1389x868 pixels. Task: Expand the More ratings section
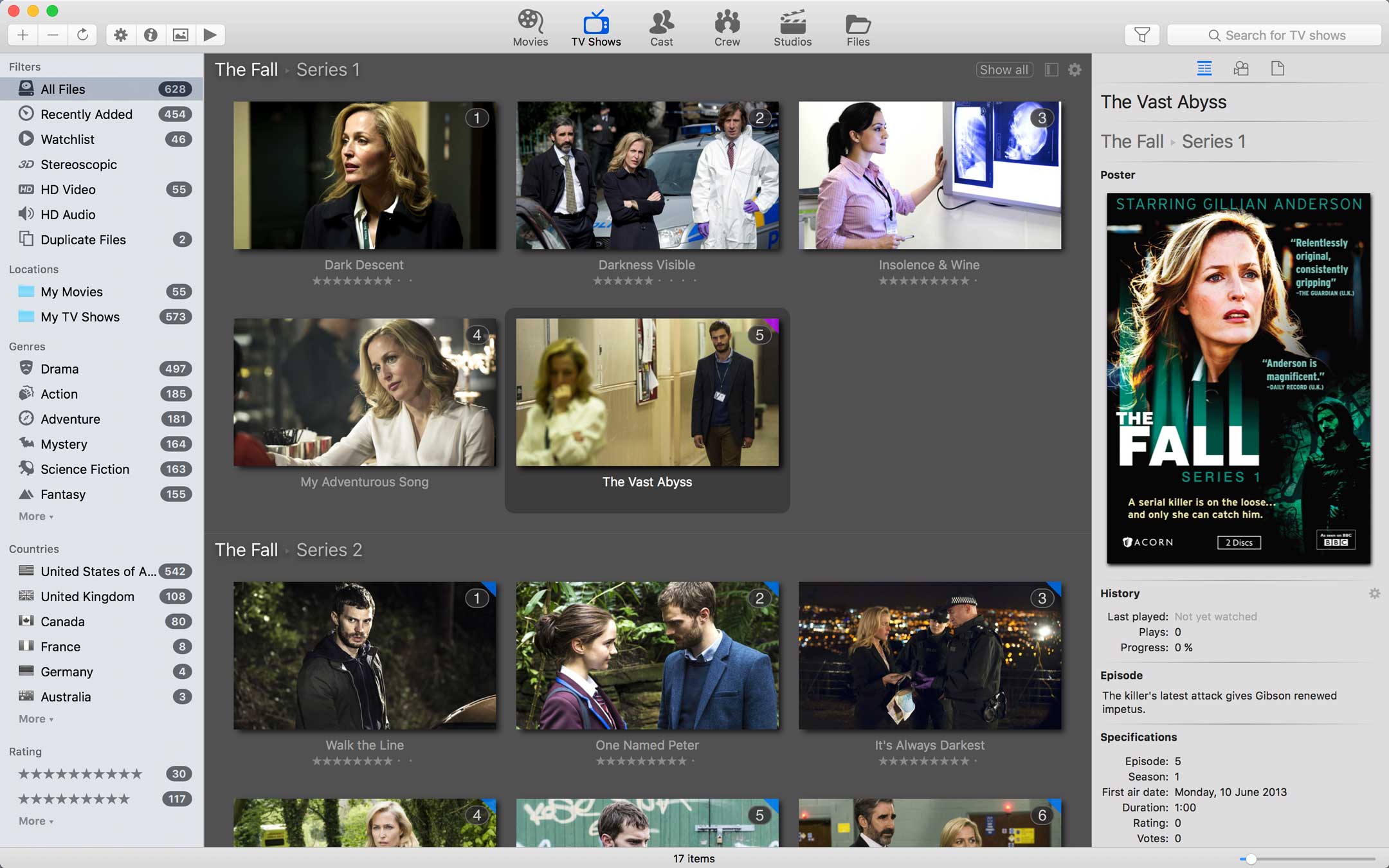(x=36, y=821)
